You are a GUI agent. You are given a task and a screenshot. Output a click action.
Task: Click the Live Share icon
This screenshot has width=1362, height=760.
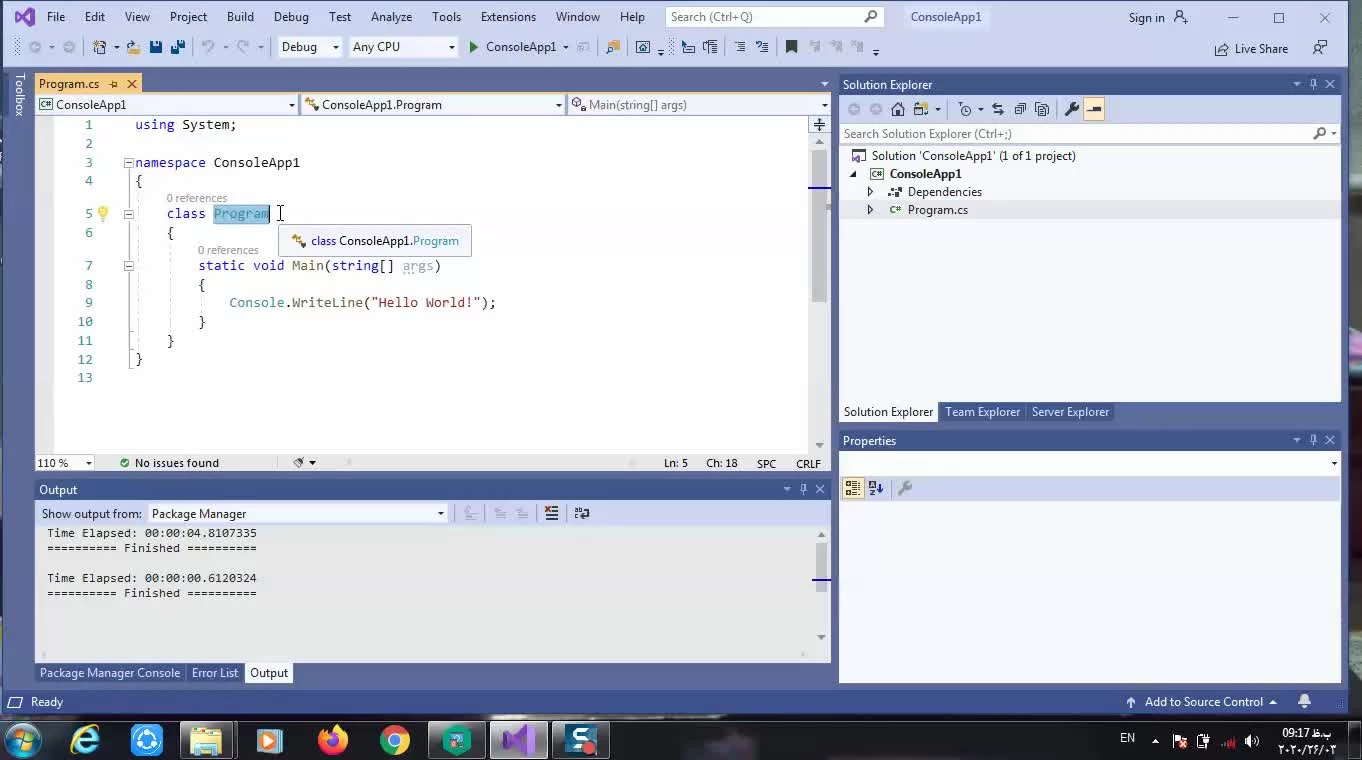[1251, 48]
